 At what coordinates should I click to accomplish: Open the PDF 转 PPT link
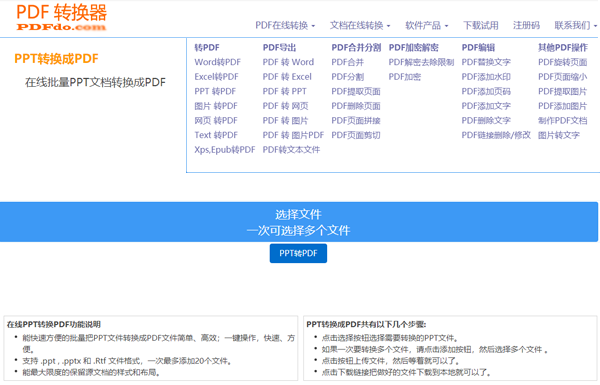pyautogui.click(x=284, y=91)
